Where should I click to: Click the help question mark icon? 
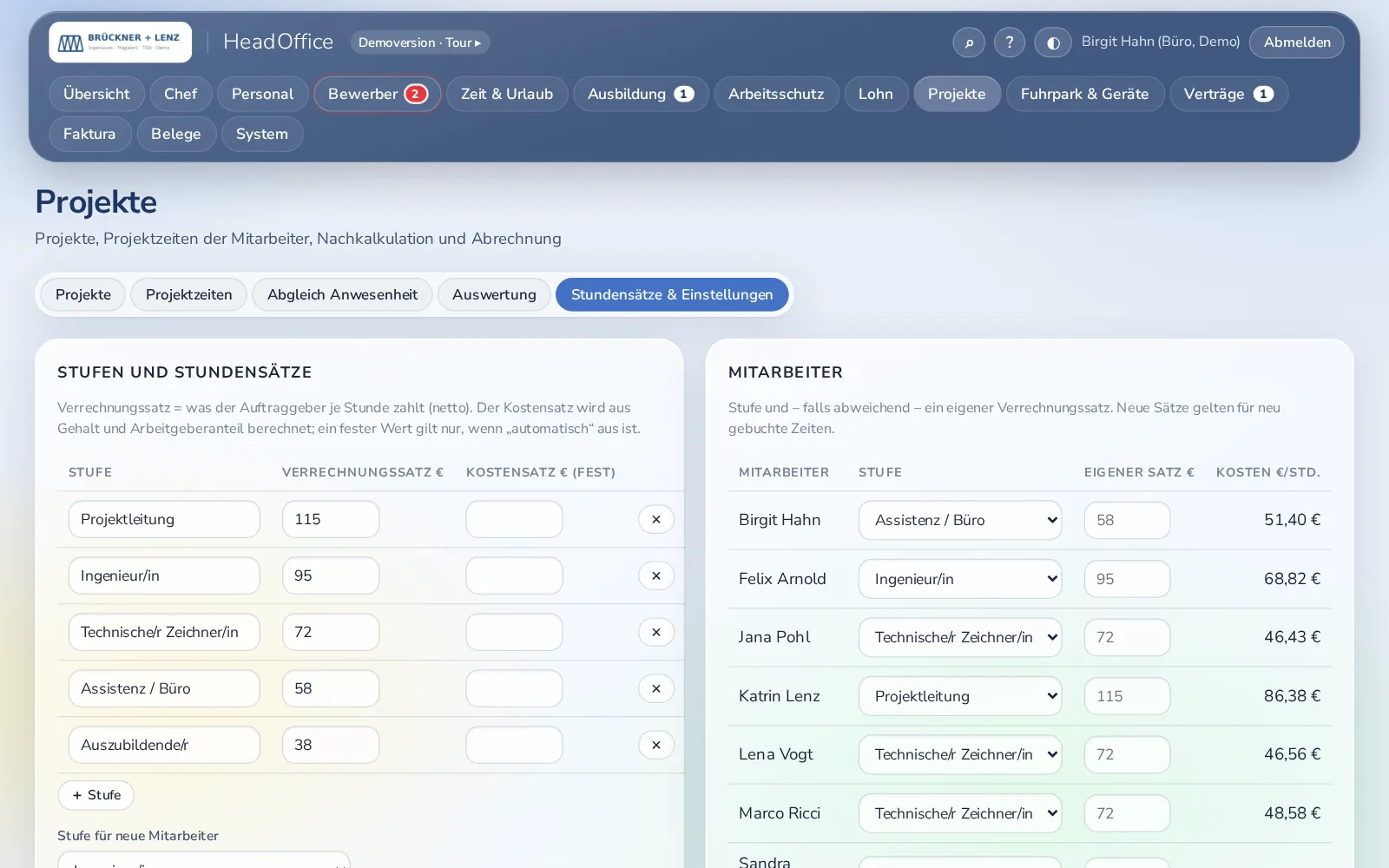[1010, 43]
